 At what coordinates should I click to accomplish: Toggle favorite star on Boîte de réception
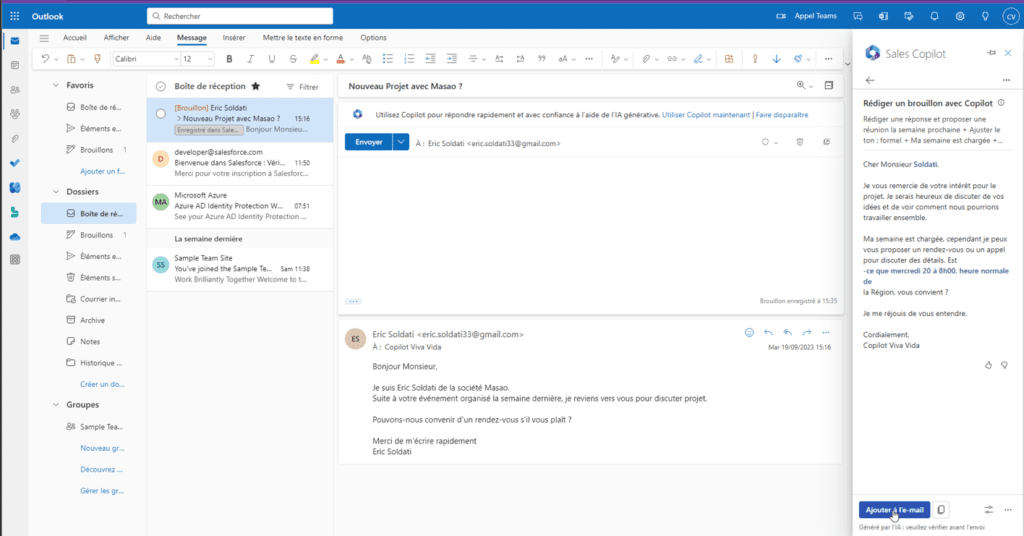256,86
